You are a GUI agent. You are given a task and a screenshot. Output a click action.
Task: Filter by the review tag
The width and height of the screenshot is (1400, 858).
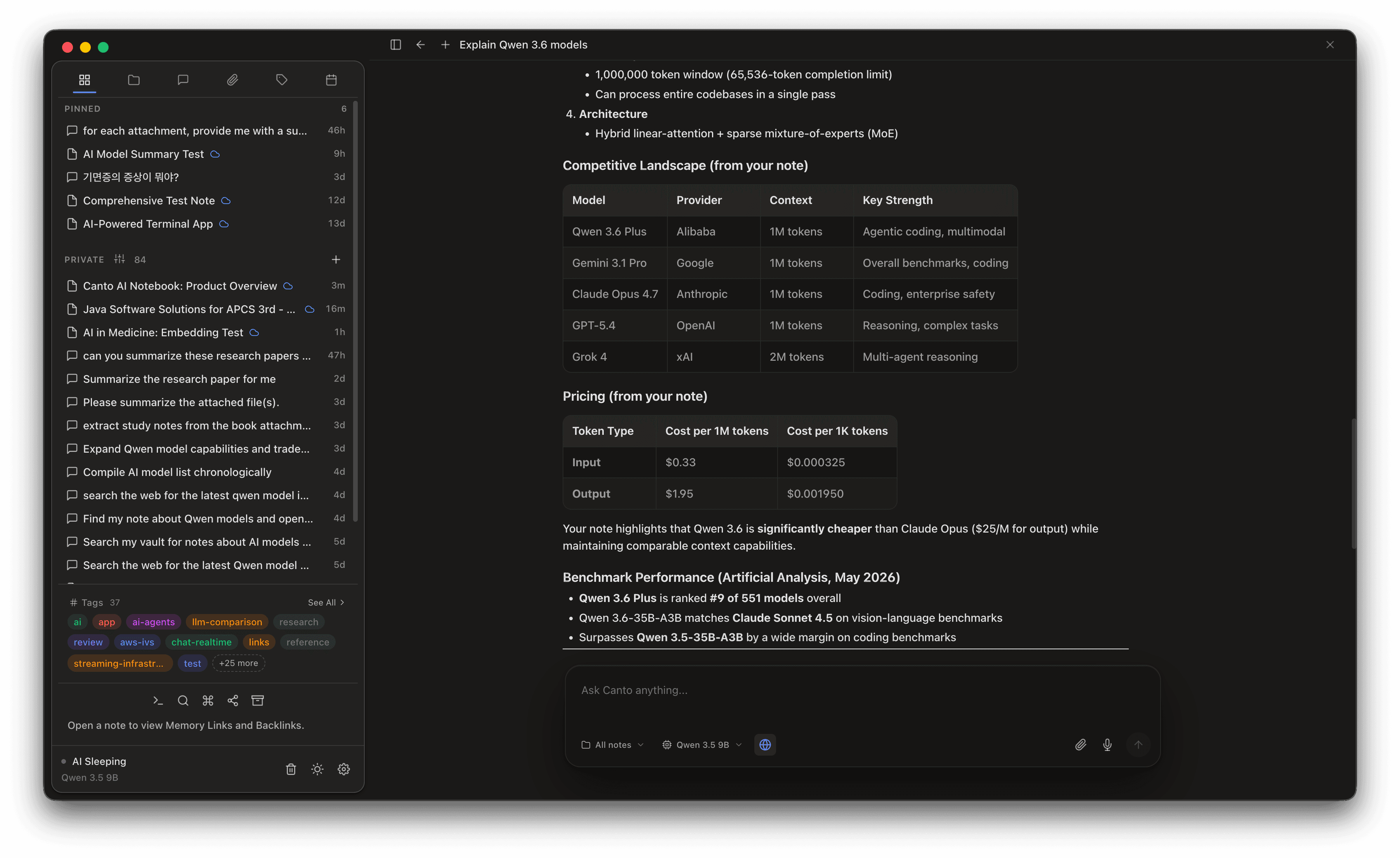(x=88, y=642)
